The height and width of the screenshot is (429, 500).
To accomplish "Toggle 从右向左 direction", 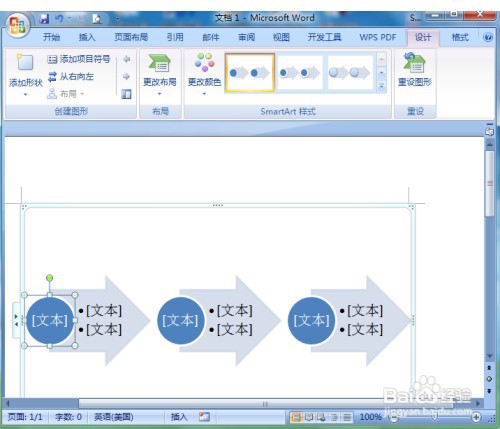I will tap(71, 77).
